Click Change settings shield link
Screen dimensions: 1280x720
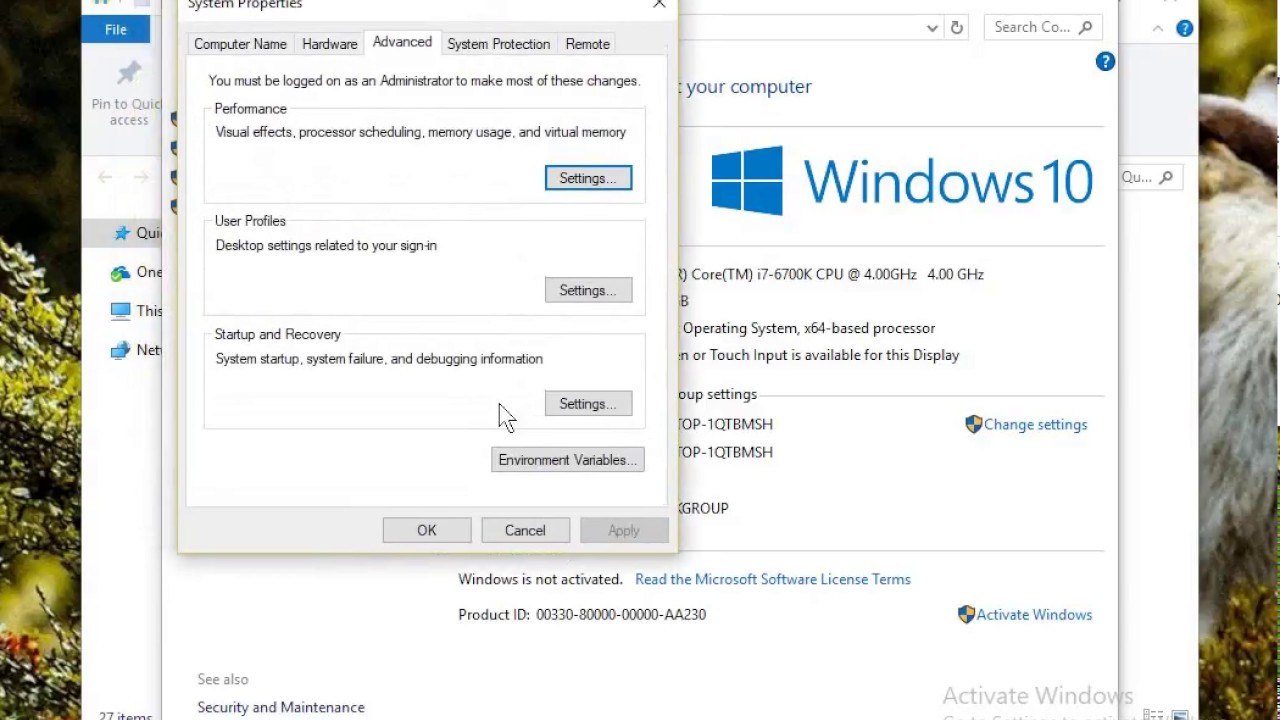[x=1026, y=424]
